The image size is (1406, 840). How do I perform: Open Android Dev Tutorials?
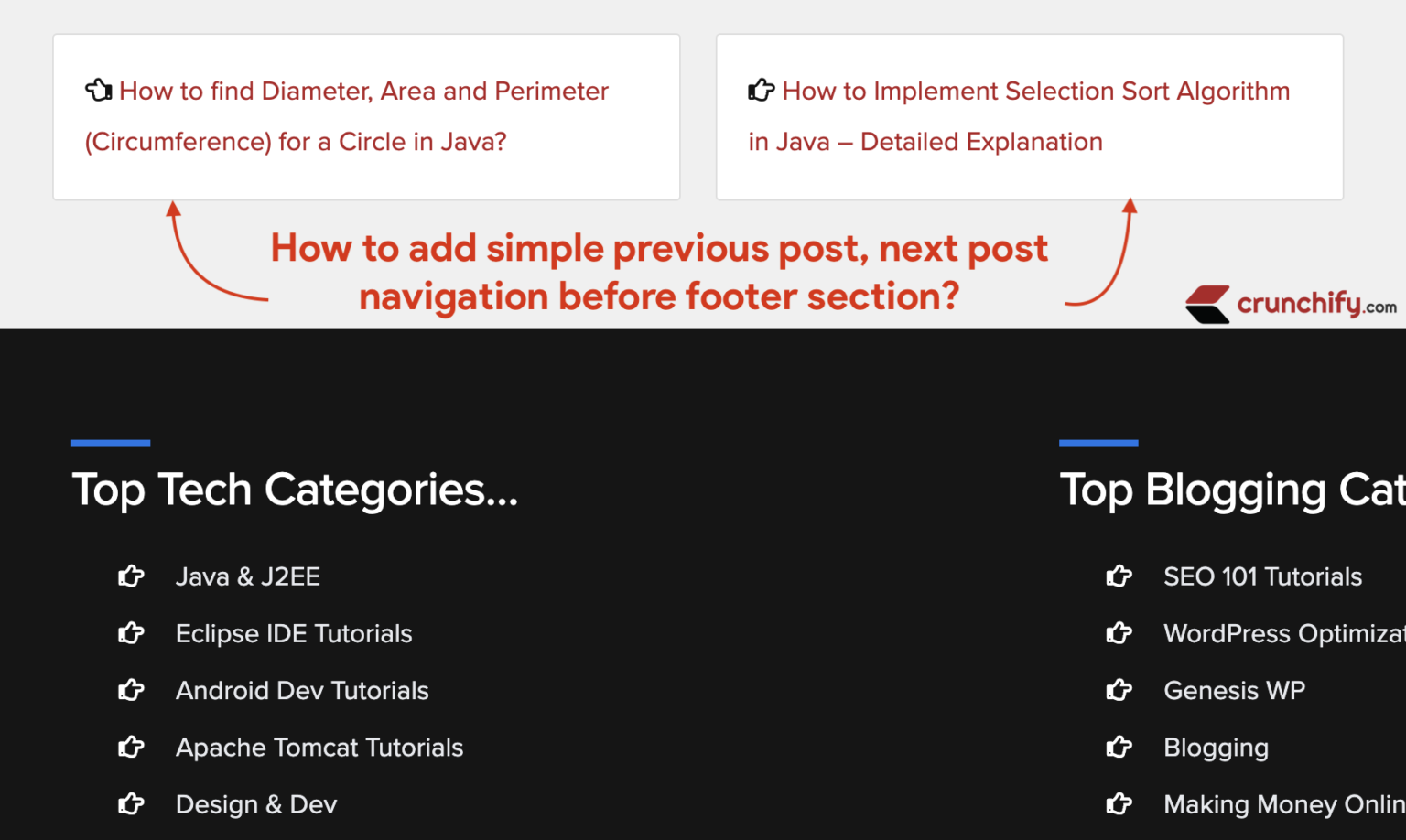point(302,690)
